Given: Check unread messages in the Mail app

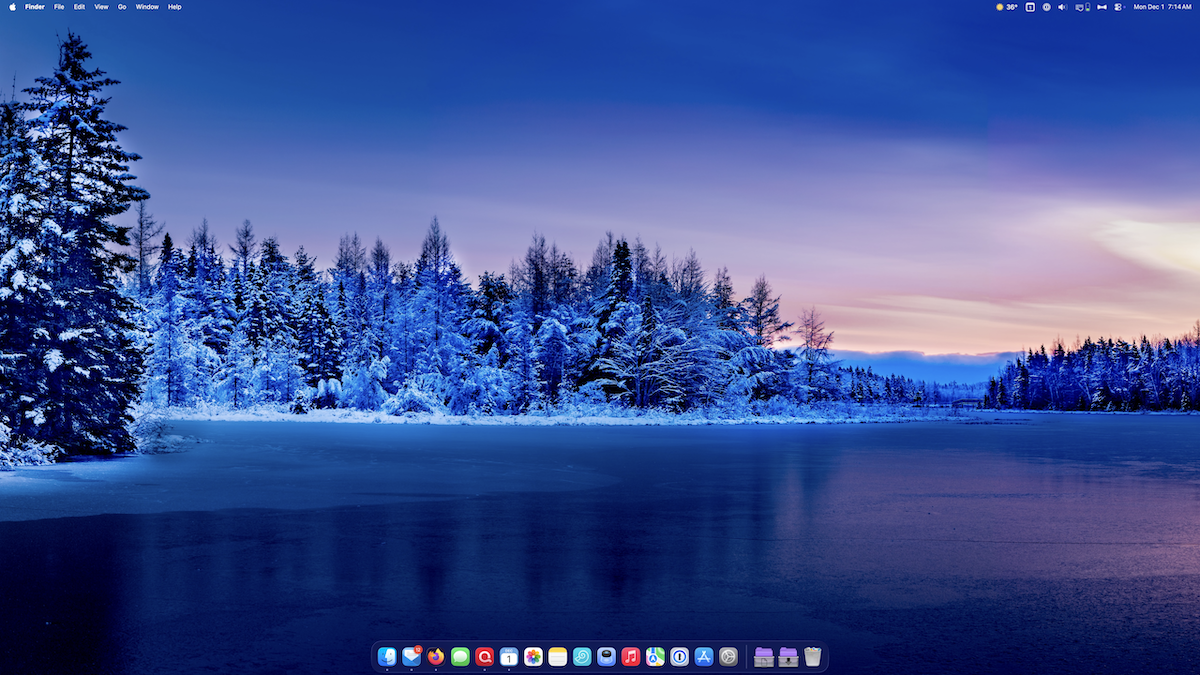Looking at the screenshot, I should pos(412,657).
